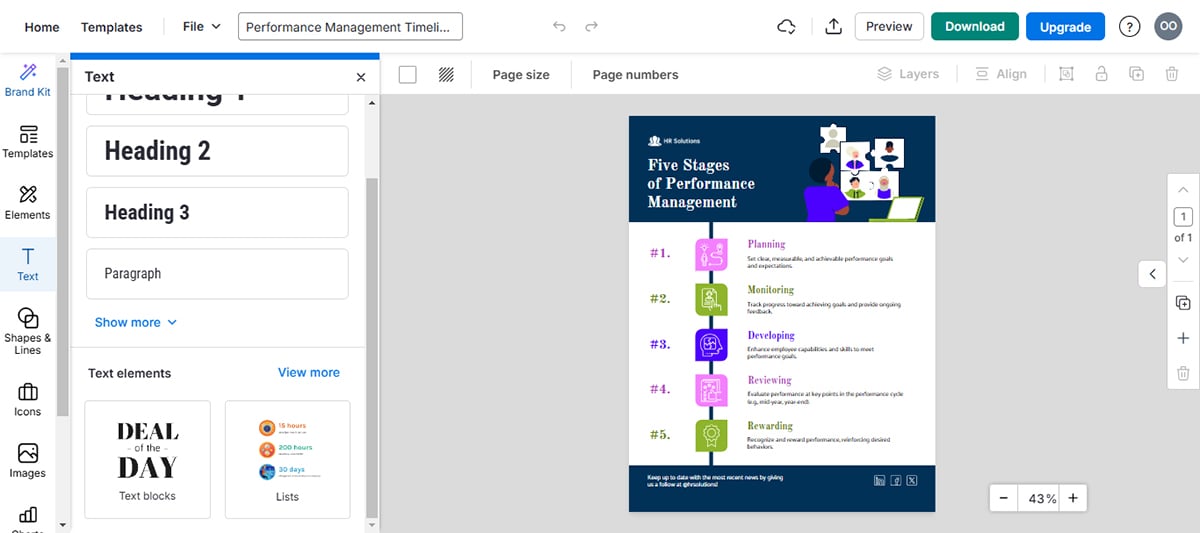
Task: Click the cloud save status icon
Action: [786, 27]
